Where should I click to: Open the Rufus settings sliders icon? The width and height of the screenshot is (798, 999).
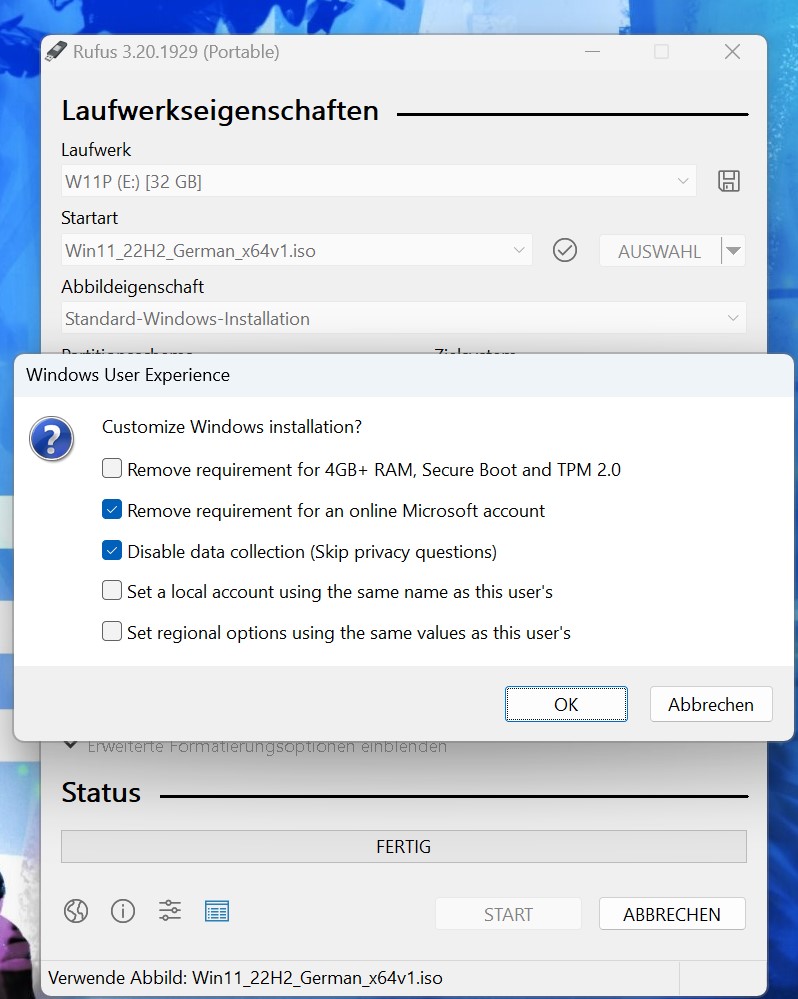170,911
